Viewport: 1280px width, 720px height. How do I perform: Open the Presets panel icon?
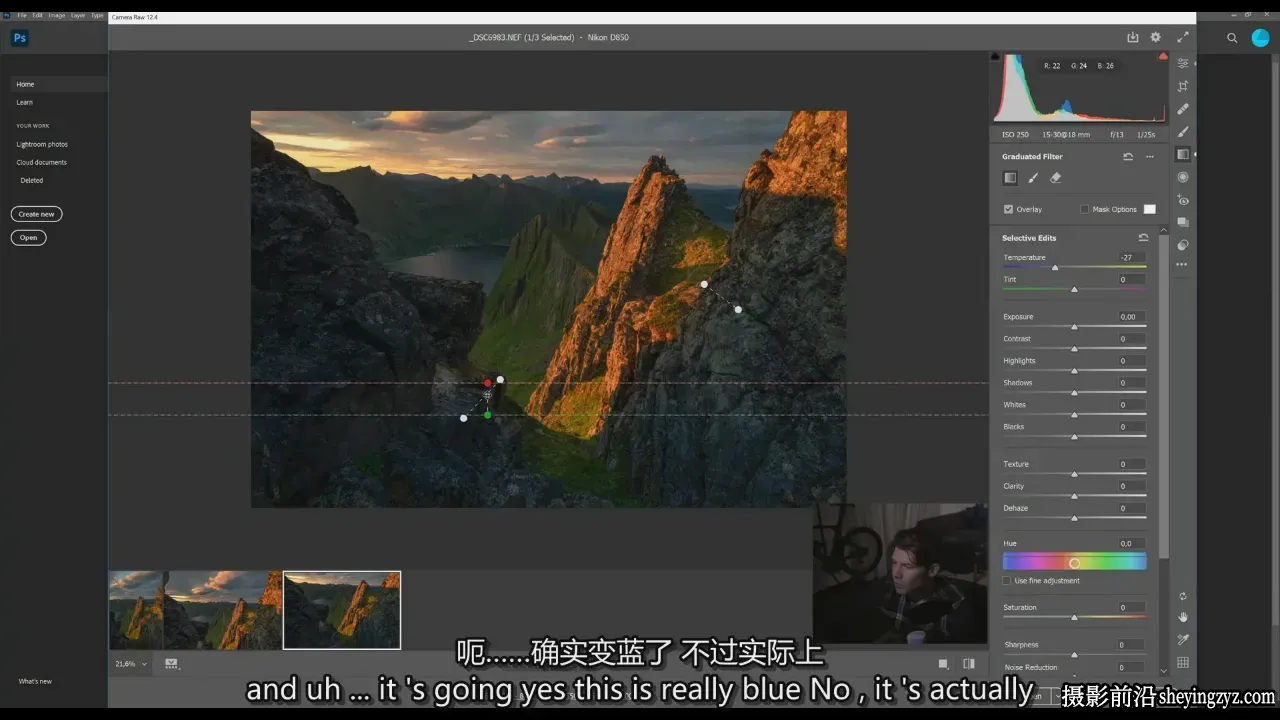click(1183, 245)
